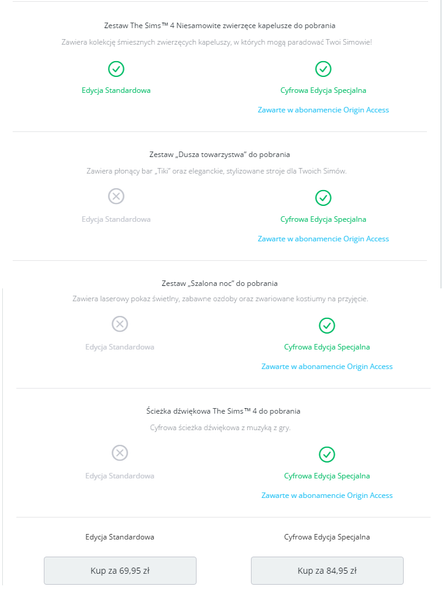Open Origin Access link under Ścieżka dźwiękowa
The image size is (442, 600).
[327, 496]
